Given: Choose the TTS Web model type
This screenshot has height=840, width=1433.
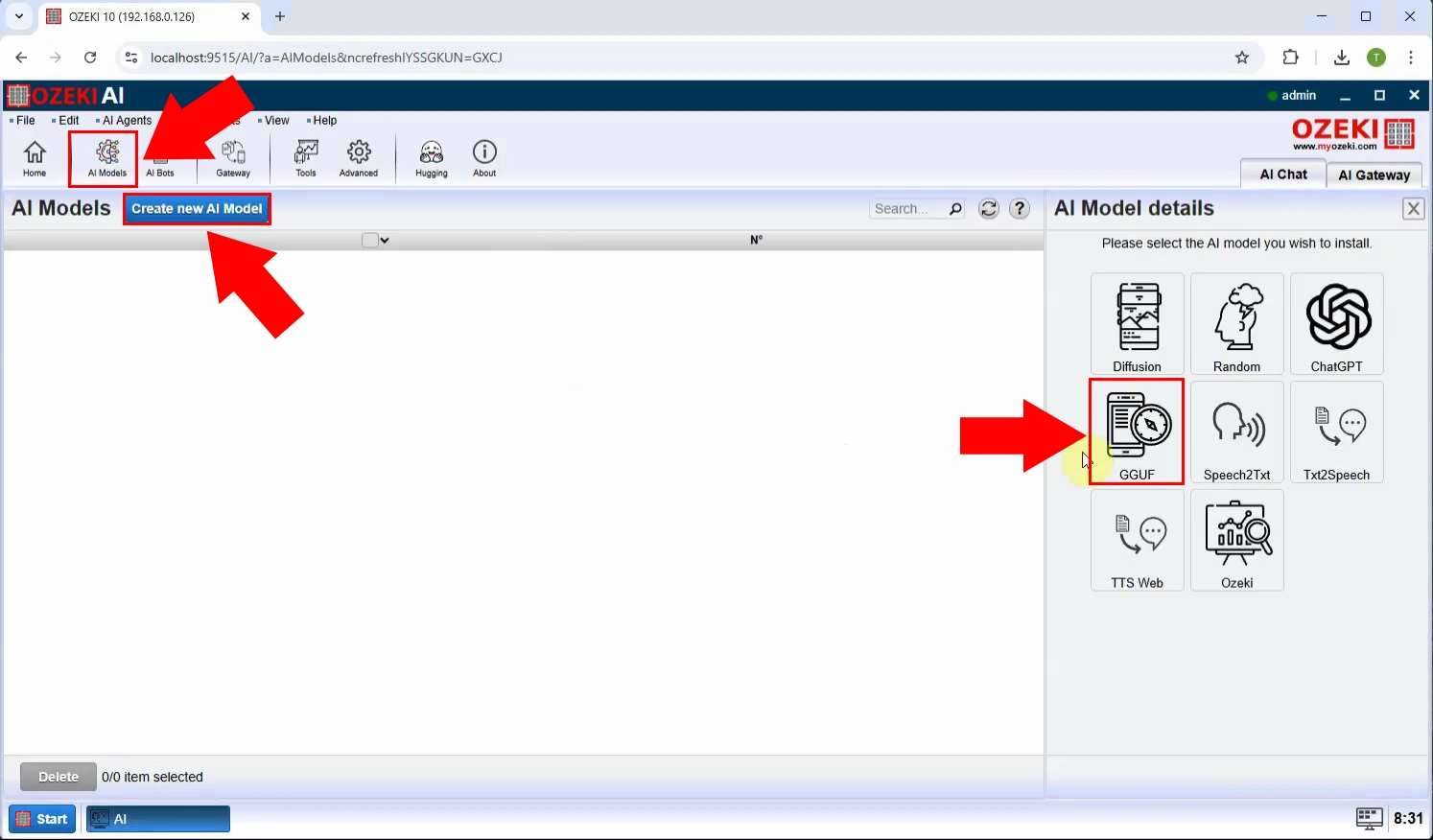Looking at the screenshot, I should coord(1137,541).
